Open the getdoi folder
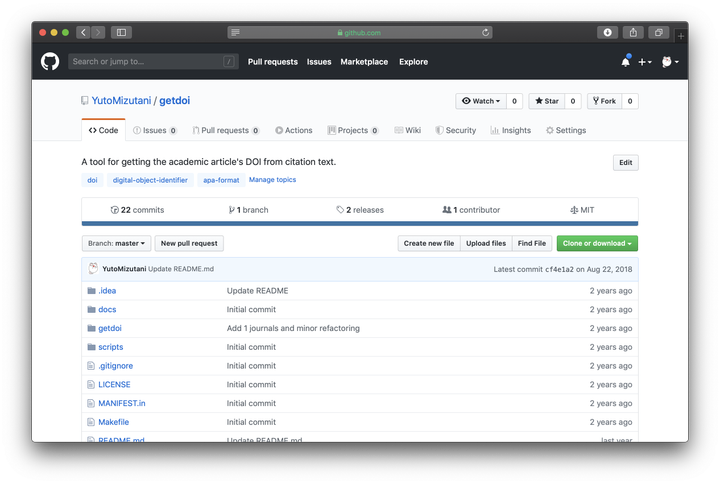720x484 pixels. pyautogui.click(x=110, y=328)
